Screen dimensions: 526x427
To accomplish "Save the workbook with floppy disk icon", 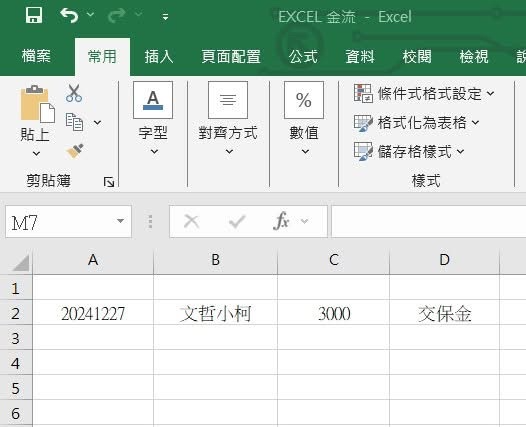I will [34, 15].
